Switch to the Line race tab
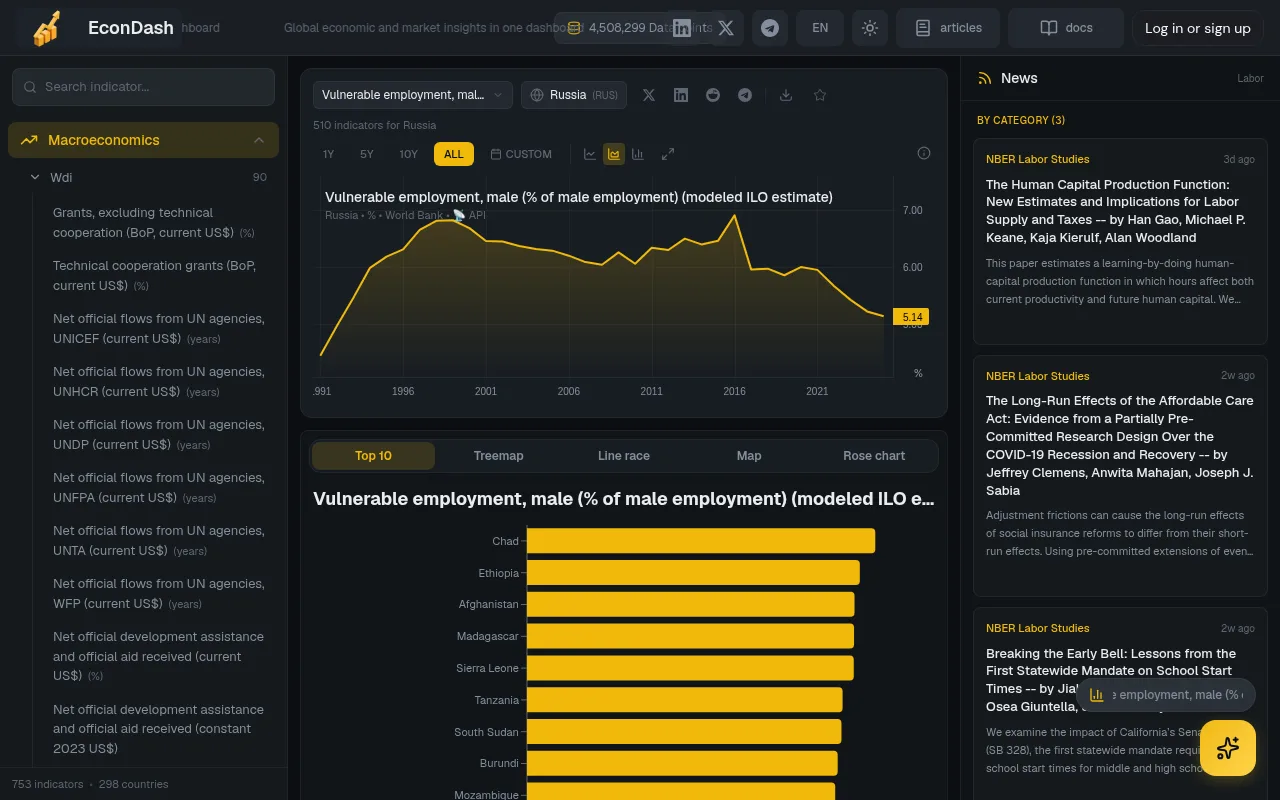This screenshot has height=800, width=1280. [x=624, y=456]
